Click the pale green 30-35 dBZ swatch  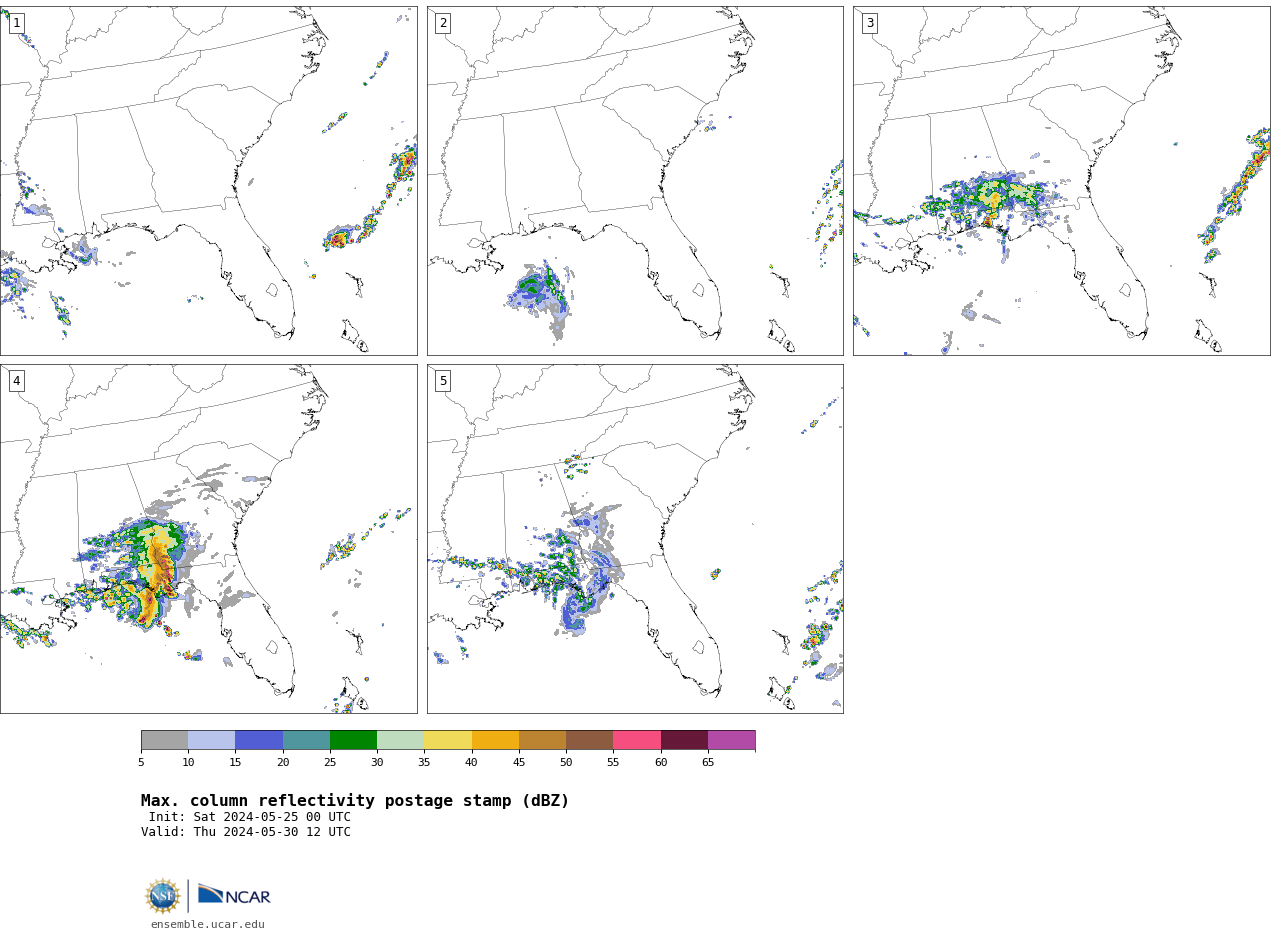pos(400,740)
